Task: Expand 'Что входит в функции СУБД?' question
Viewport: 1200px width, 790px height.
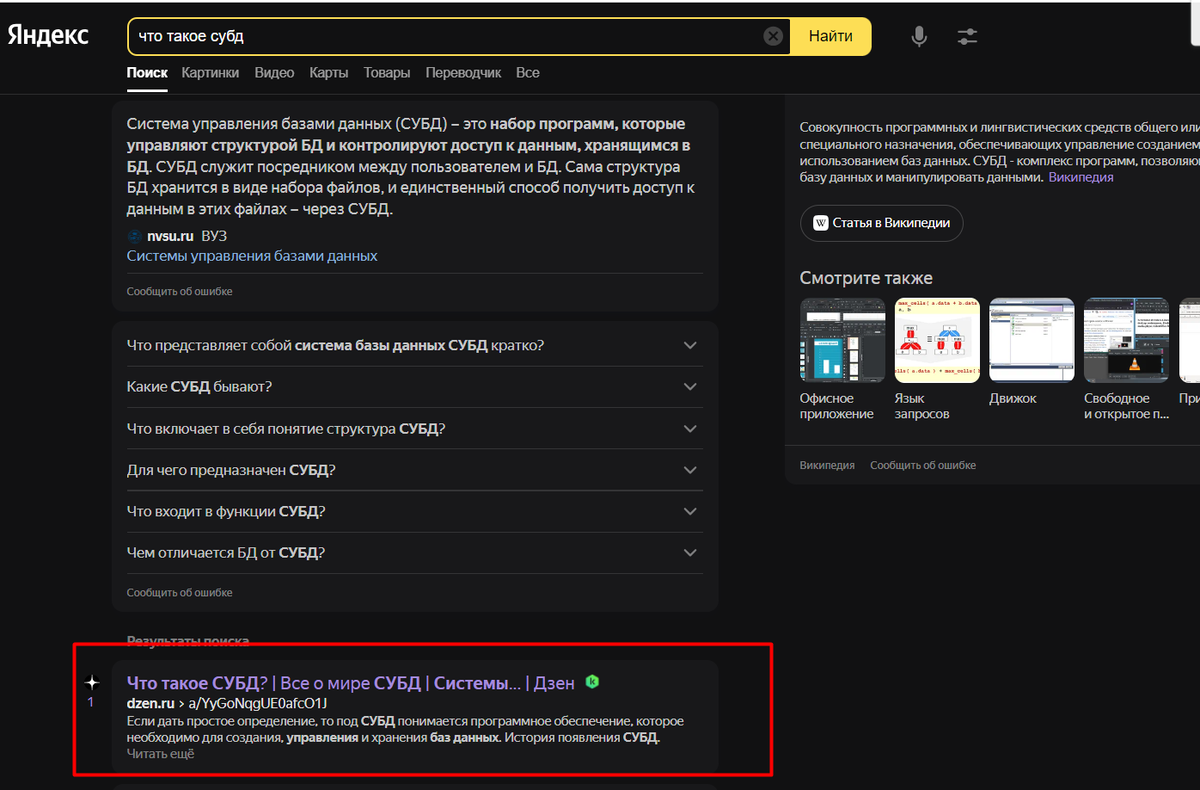Action: pos(414,511)
